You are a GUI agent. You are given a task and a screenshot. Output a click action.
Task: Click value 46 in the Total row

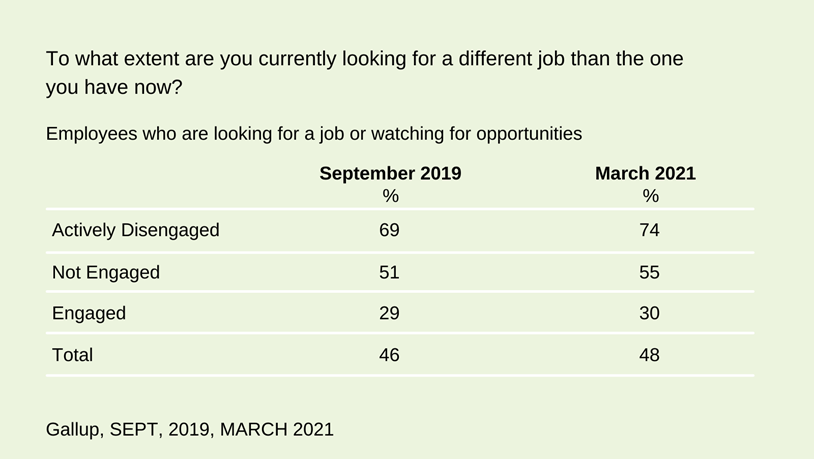pyautogui.click(x=389, y=354)
